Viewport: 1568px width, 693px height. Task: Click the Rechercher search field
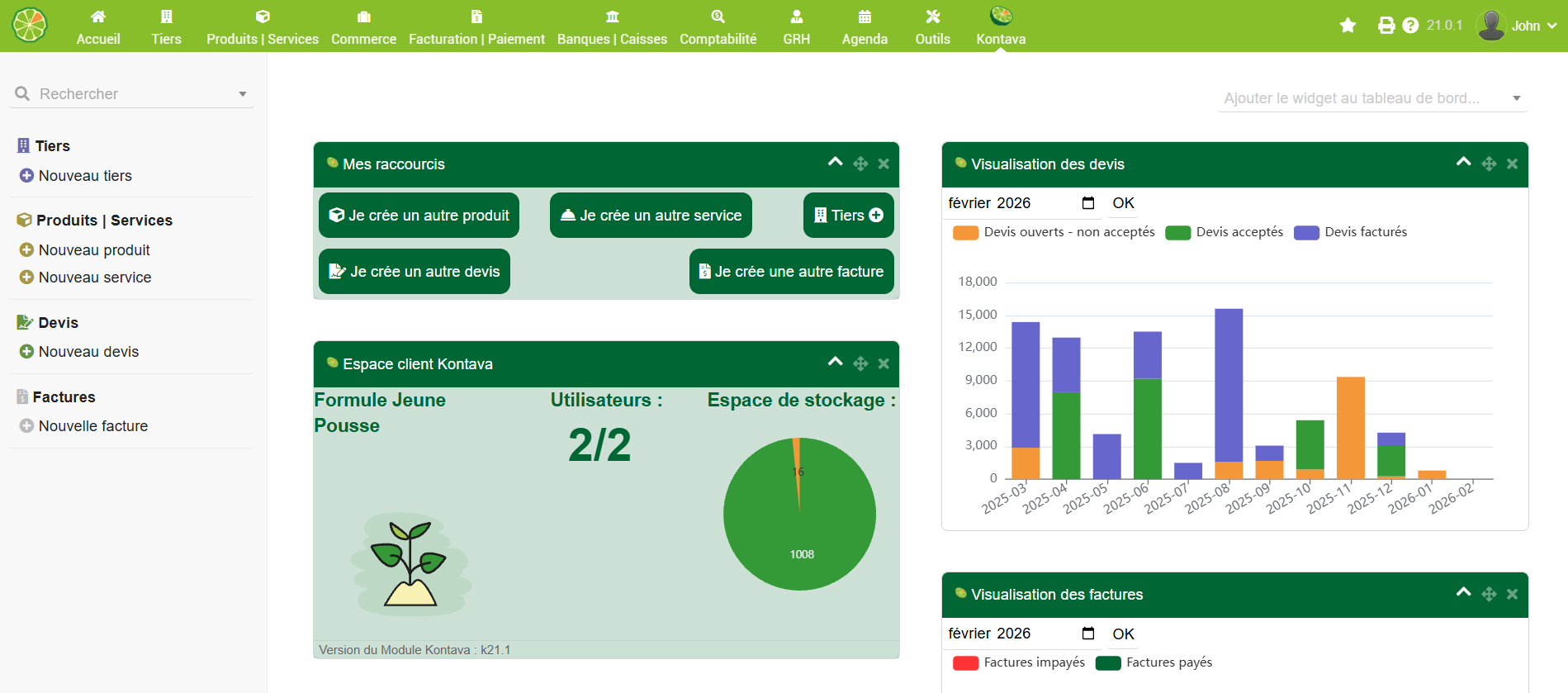click(x=132, y=94)
